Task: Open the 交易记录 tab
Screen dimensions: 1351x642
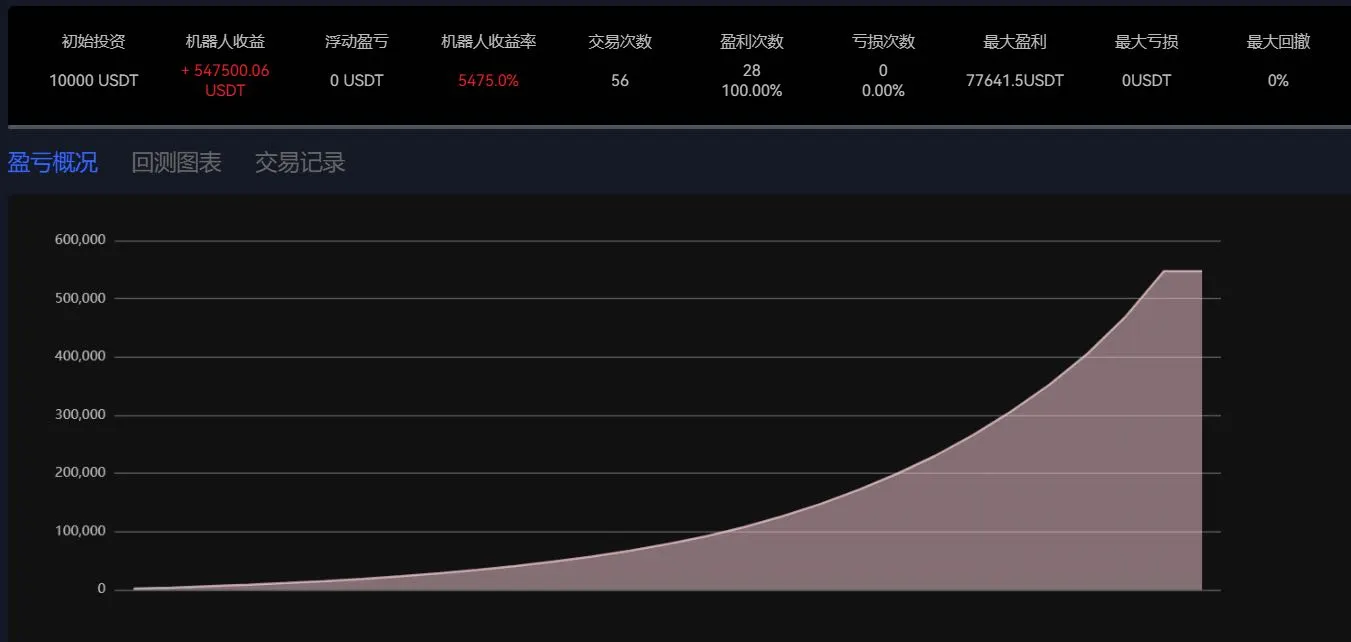Action: coord(300,163)
